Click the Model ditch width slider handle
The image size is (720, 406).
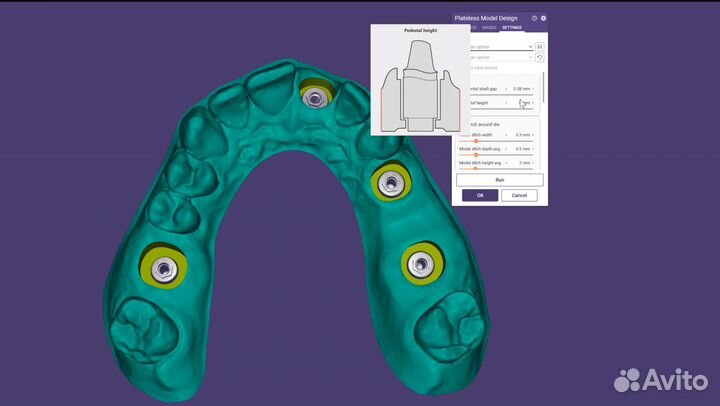click(475, 141)
